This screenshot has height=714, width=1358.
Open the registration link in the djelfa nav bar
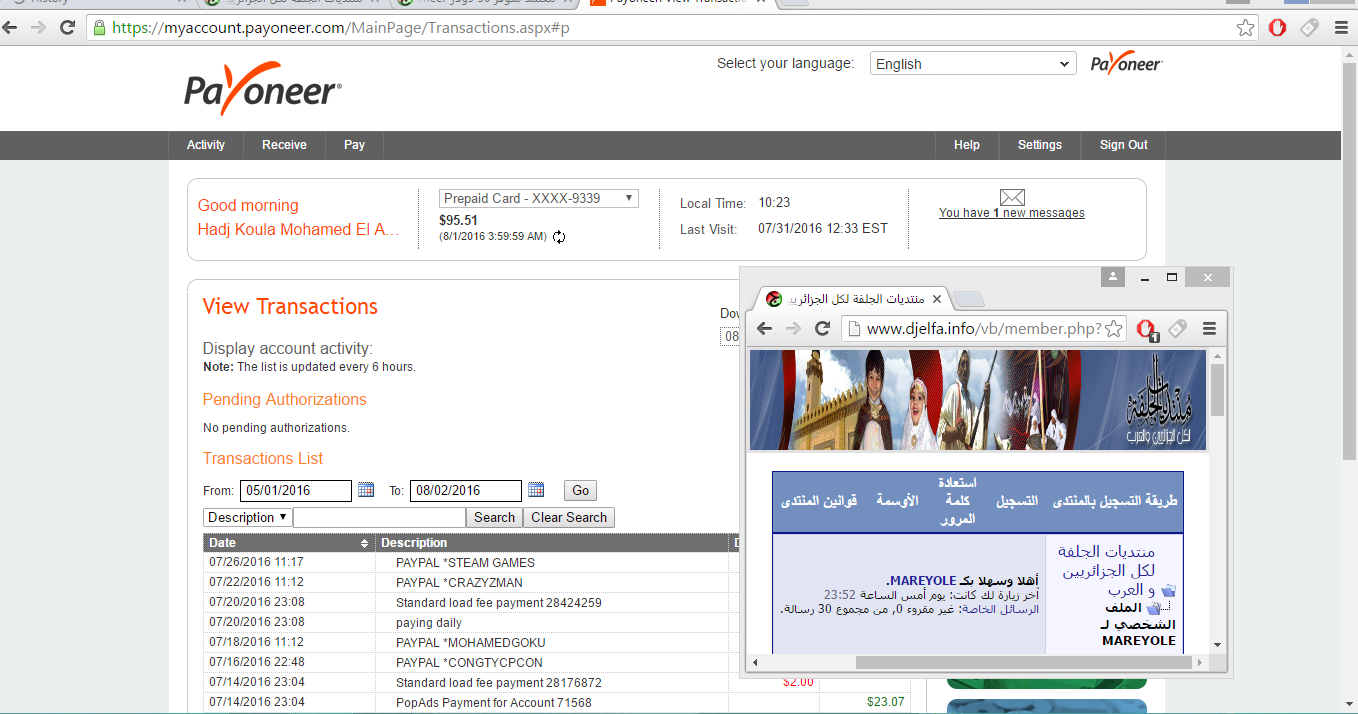(1016, 500)
